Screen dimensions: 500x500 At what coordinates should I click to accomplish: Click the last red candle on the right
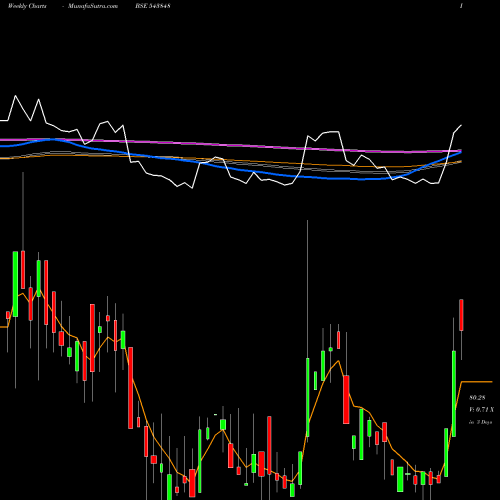[x=461, y=315]
